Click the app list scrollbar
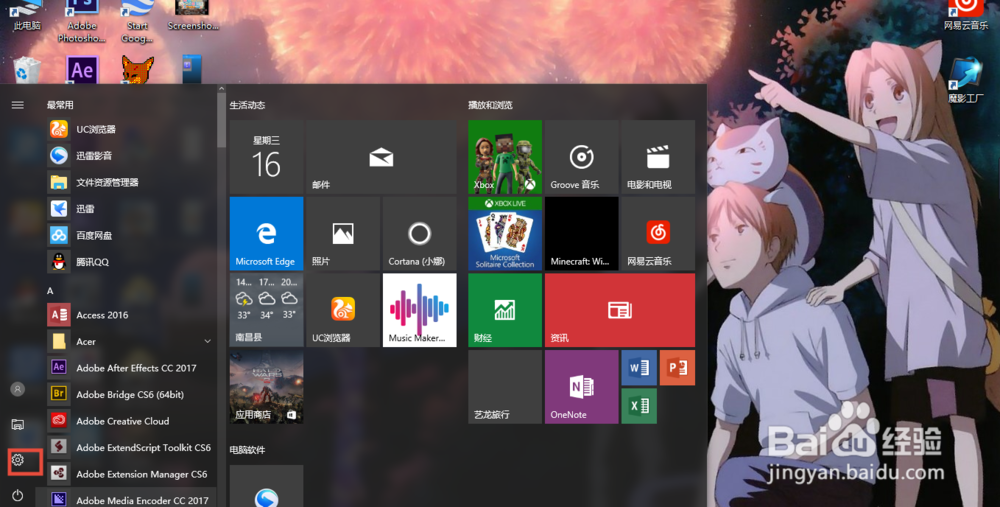This screenshot has height=507, width=1000. pyautogui.click(x=222, y=121)
